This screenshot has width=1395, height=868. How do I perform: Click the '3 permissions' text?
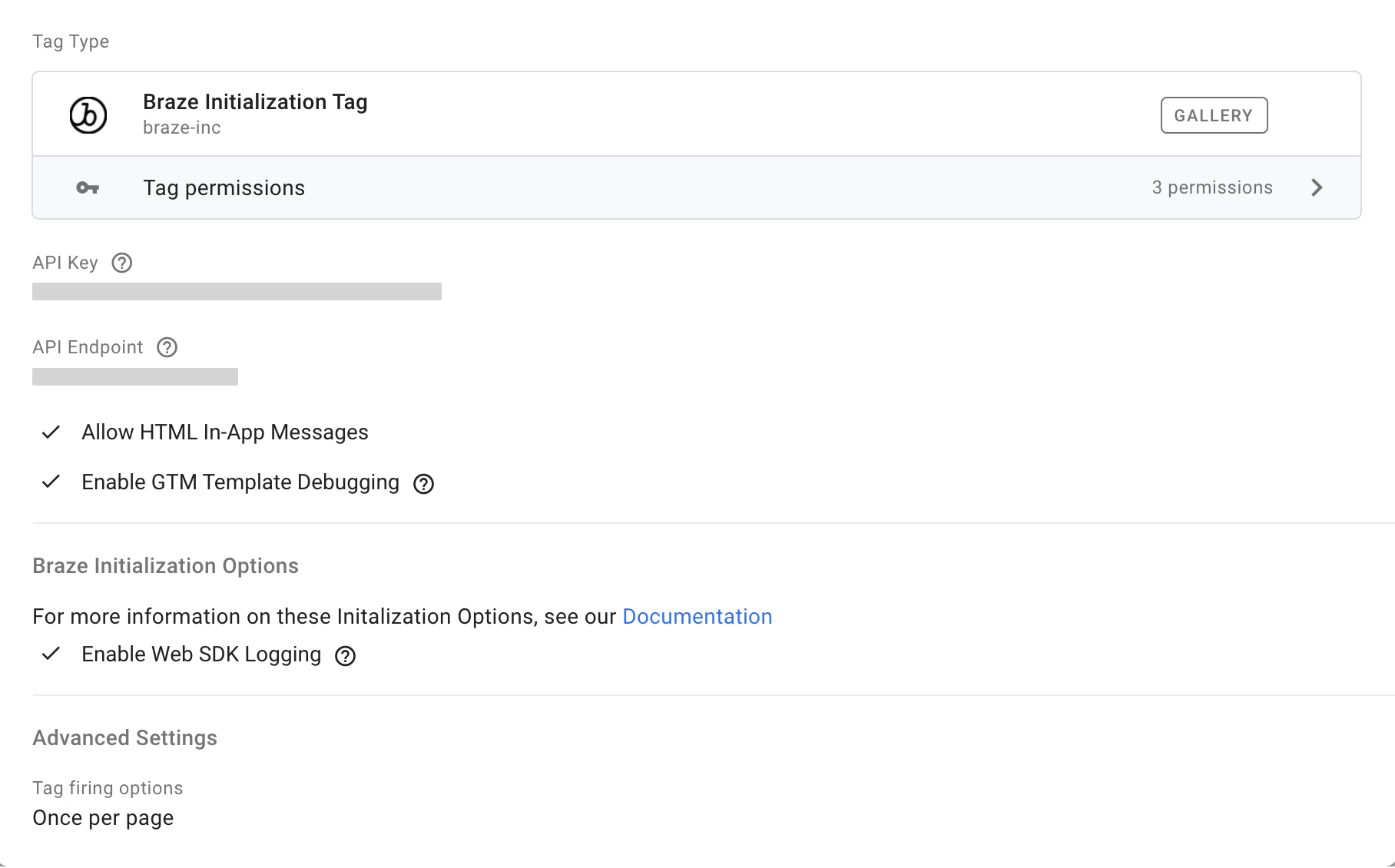[x=1212, y=187]
